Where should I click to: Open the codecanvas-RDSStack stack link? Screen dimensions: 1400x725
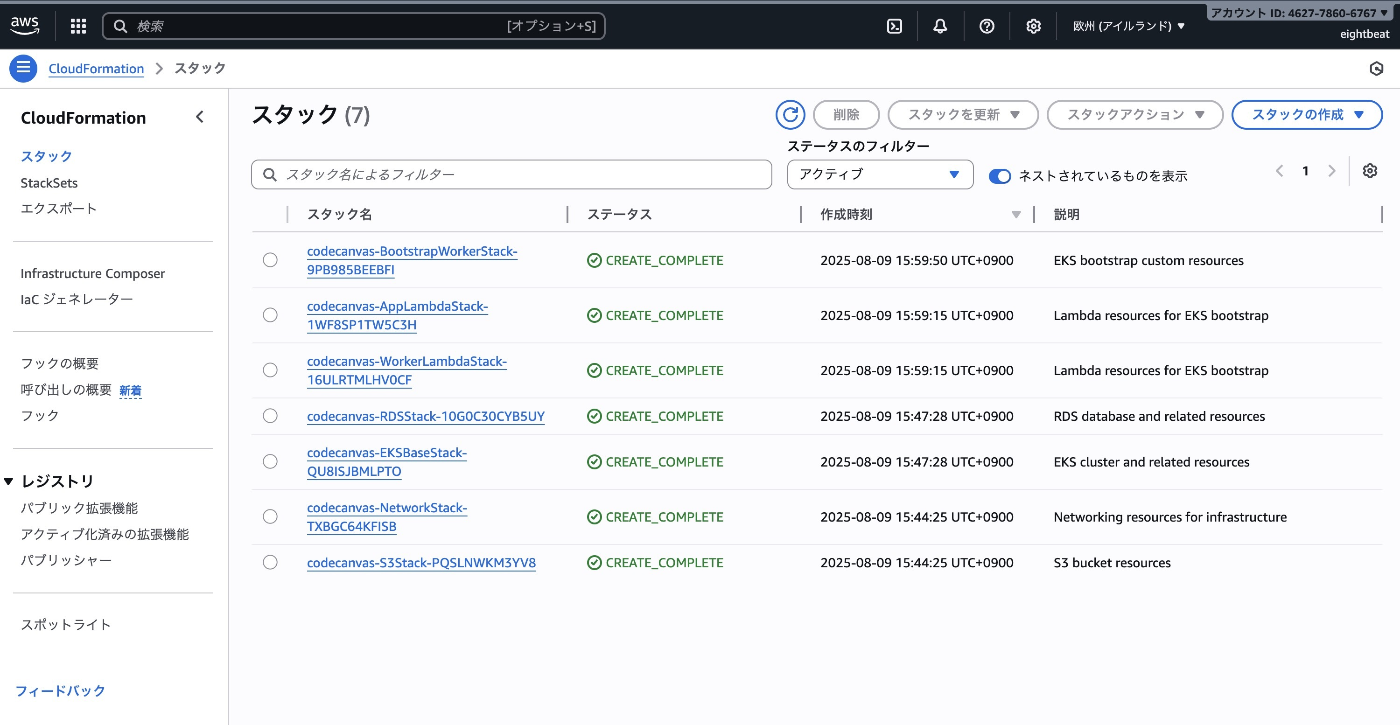tap(426, 416)
